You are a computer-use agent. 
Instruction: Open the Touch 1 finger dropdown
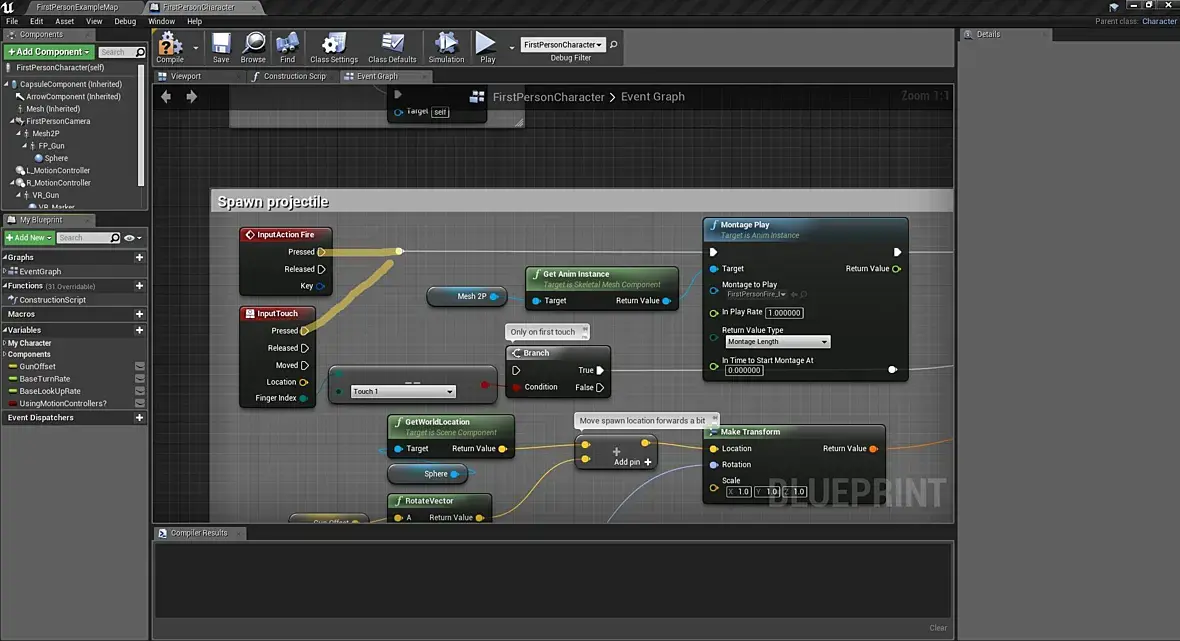403,391
